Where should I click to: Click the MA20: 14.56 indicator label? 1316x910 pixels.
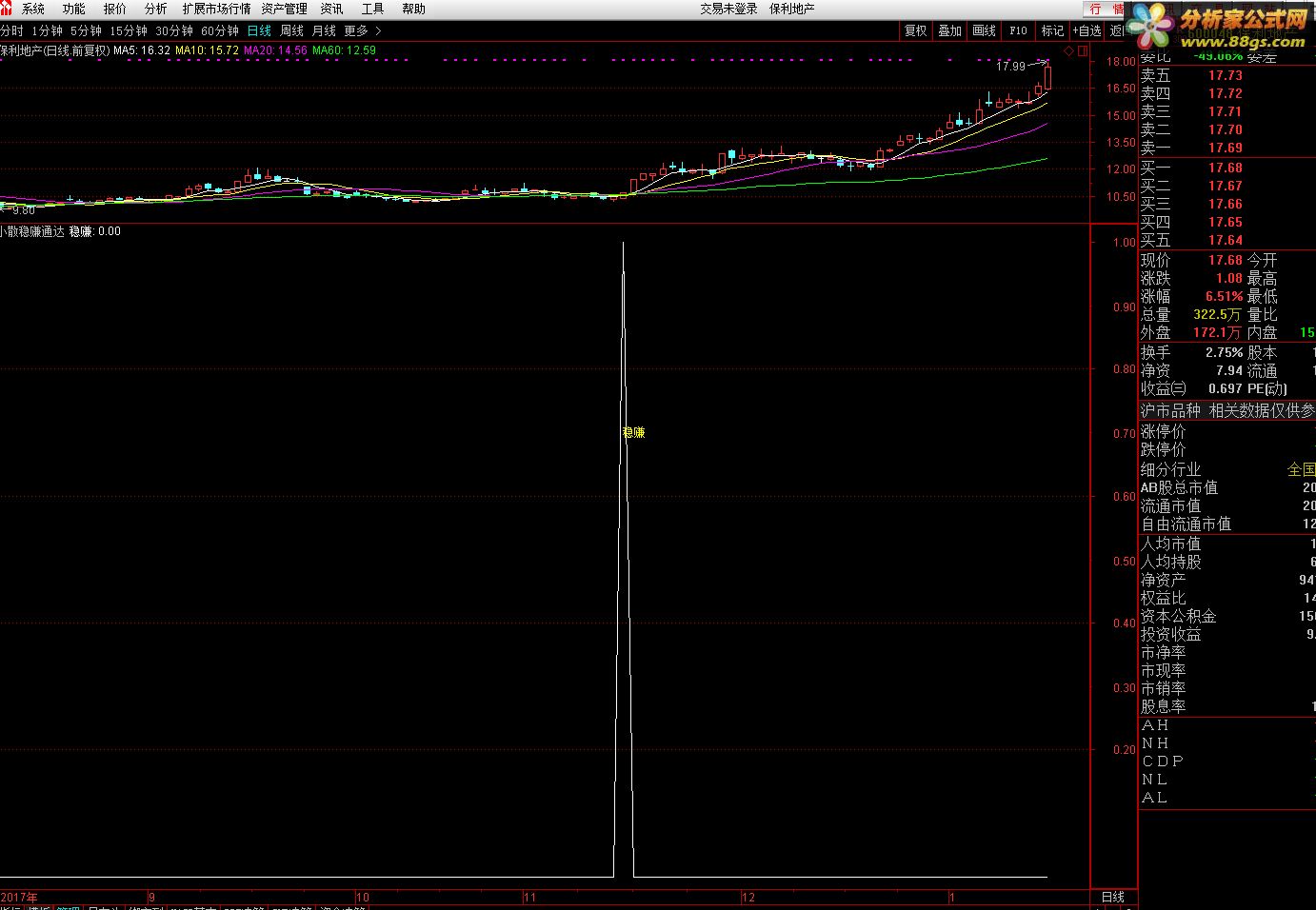[275, 50]
